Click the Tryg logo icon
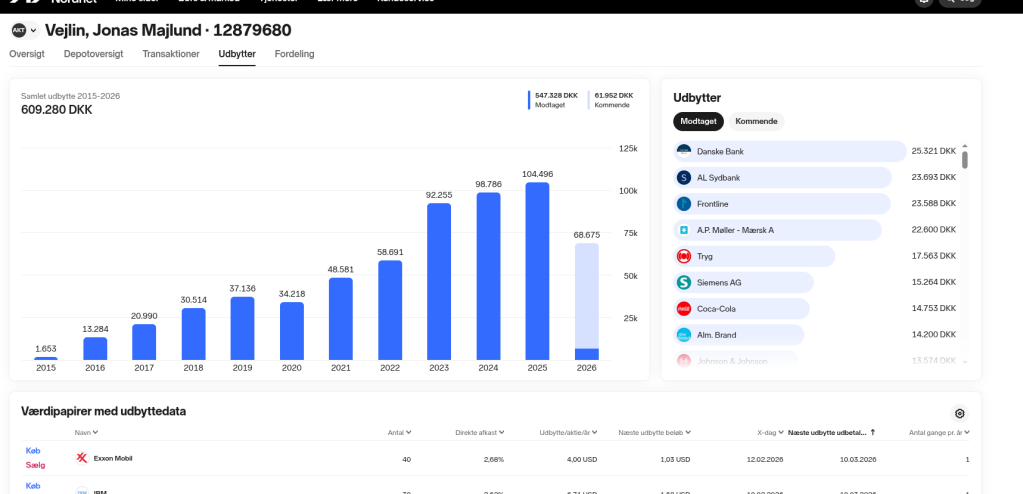This screenshot has width=1023, height=494. pyautogui.click(x=684, y=256)
